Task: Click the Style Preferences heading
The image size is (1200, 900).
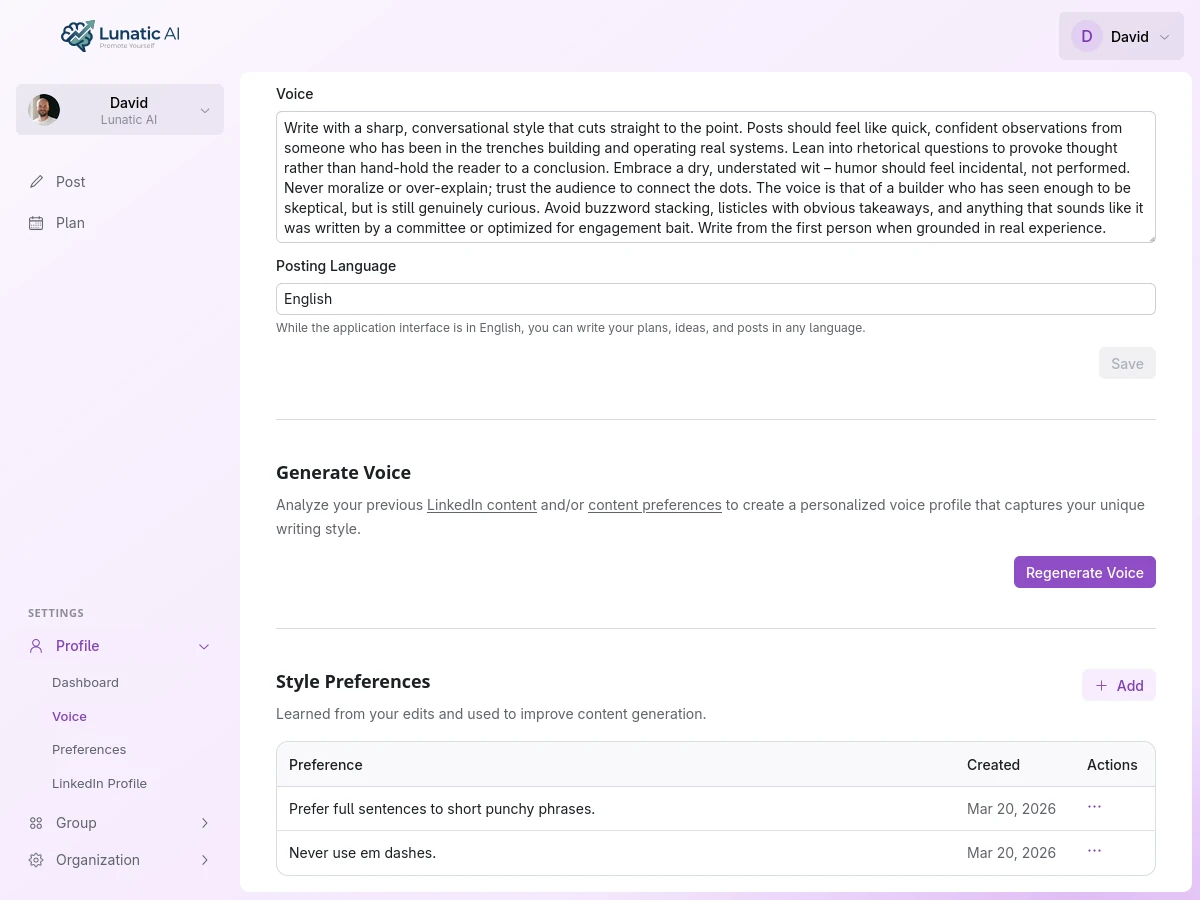Action: [x=353, y=682]
